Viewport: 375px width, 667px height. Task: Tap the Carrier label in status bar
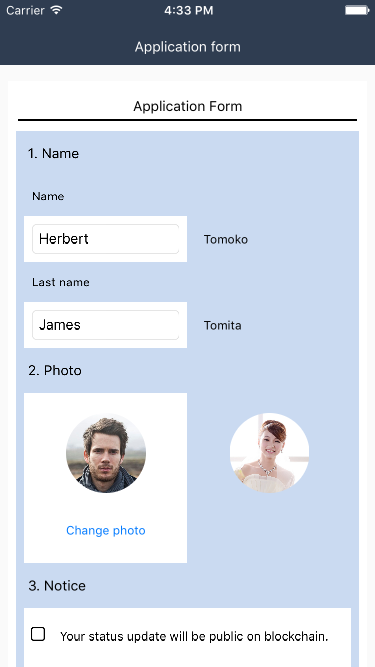[25, 10]
